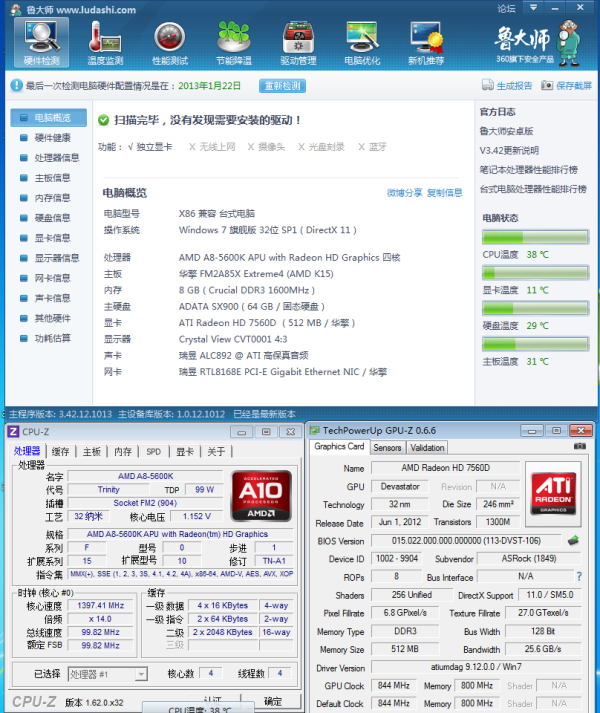The width and height of the screenshot is (600, 713).
Task: Click the GPU-Z screenshot camera icon
Action: click(x=580, y=447)
